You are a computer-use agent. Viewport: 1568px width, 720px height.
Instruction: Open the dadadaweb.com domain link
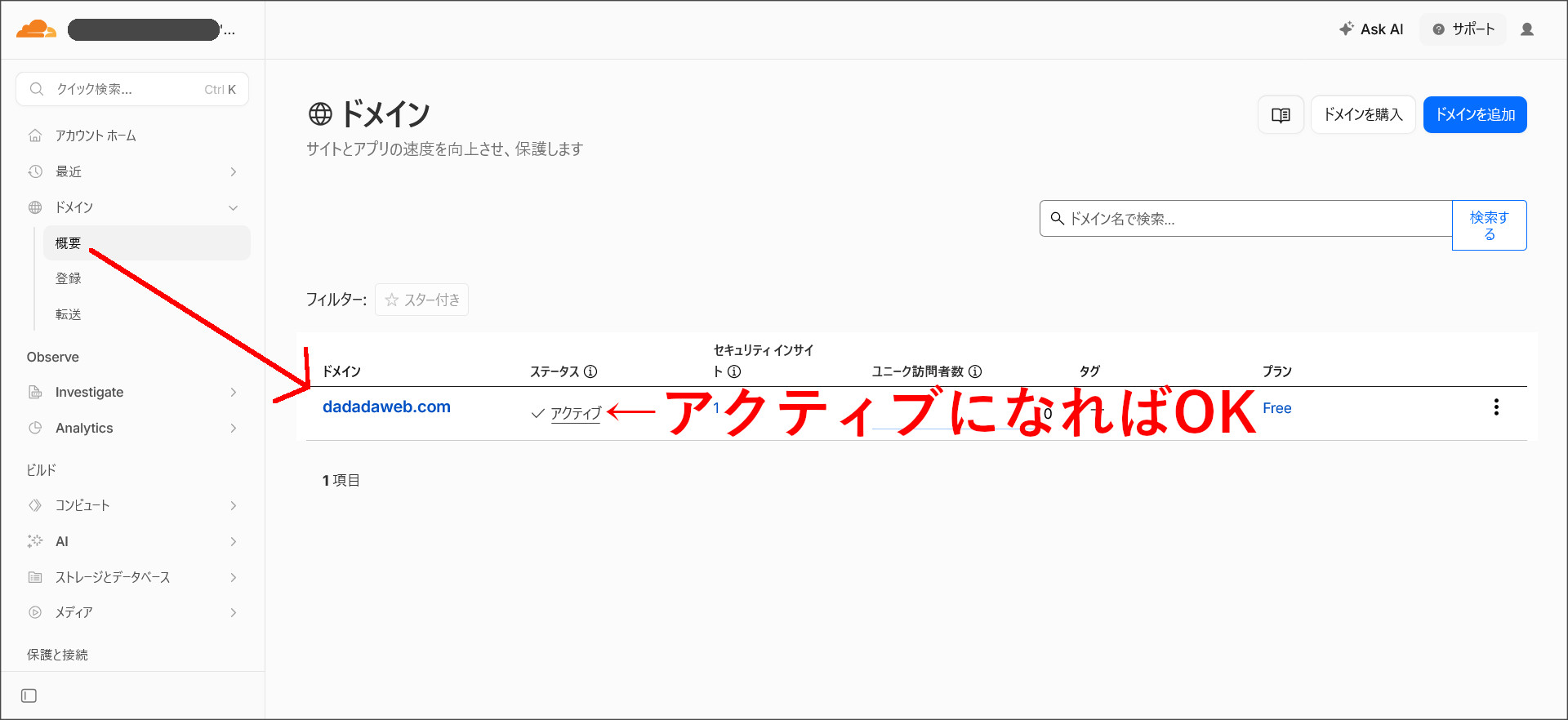pyautogui.click(x=386, y=407)
